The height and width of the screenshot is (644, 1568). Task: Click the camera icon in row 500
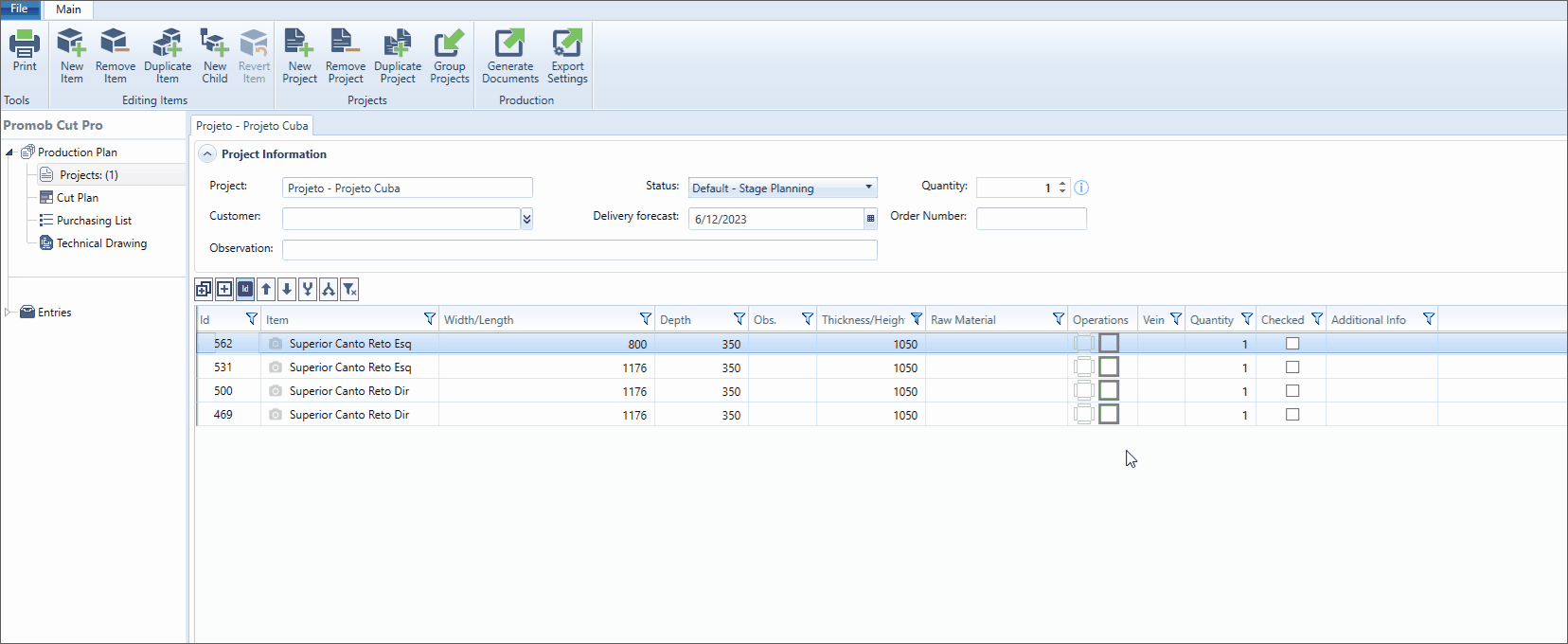point(276,391)
